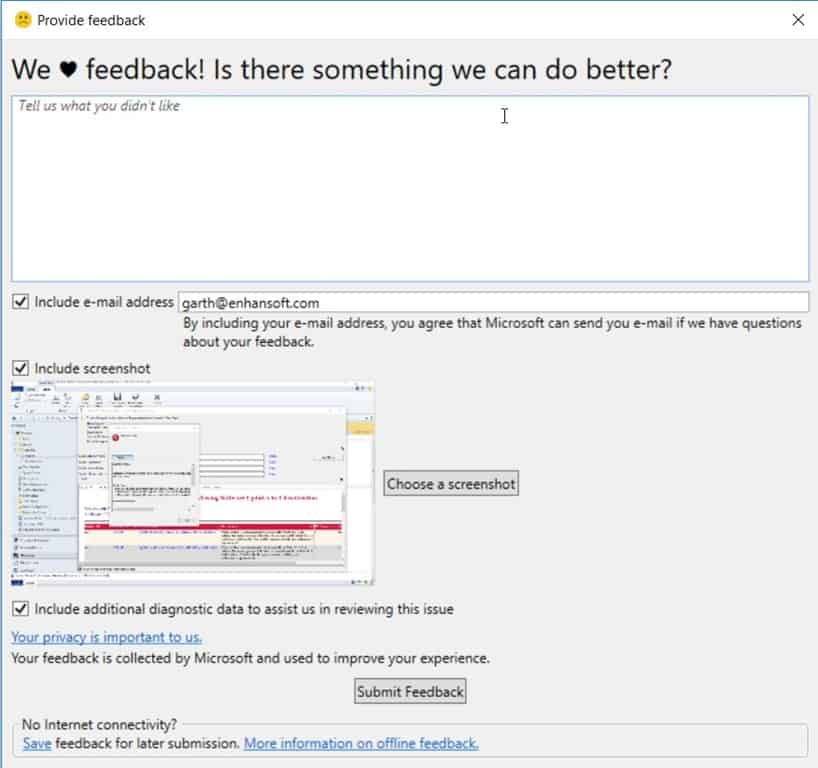Click inside the 'Tell us what you didn't like' box
818x768 pixels.
pyautogui.click(x=410, y=188)
